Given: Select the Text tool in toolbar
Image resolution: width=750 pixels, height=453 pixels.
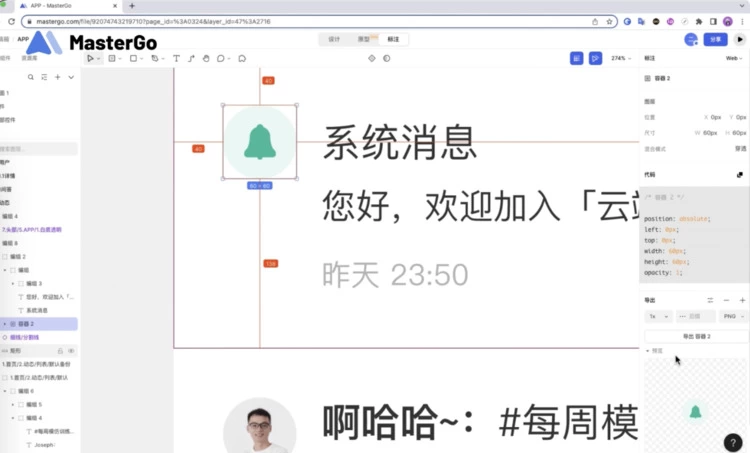Looking at the screenshot, I should tap(177, 59).
